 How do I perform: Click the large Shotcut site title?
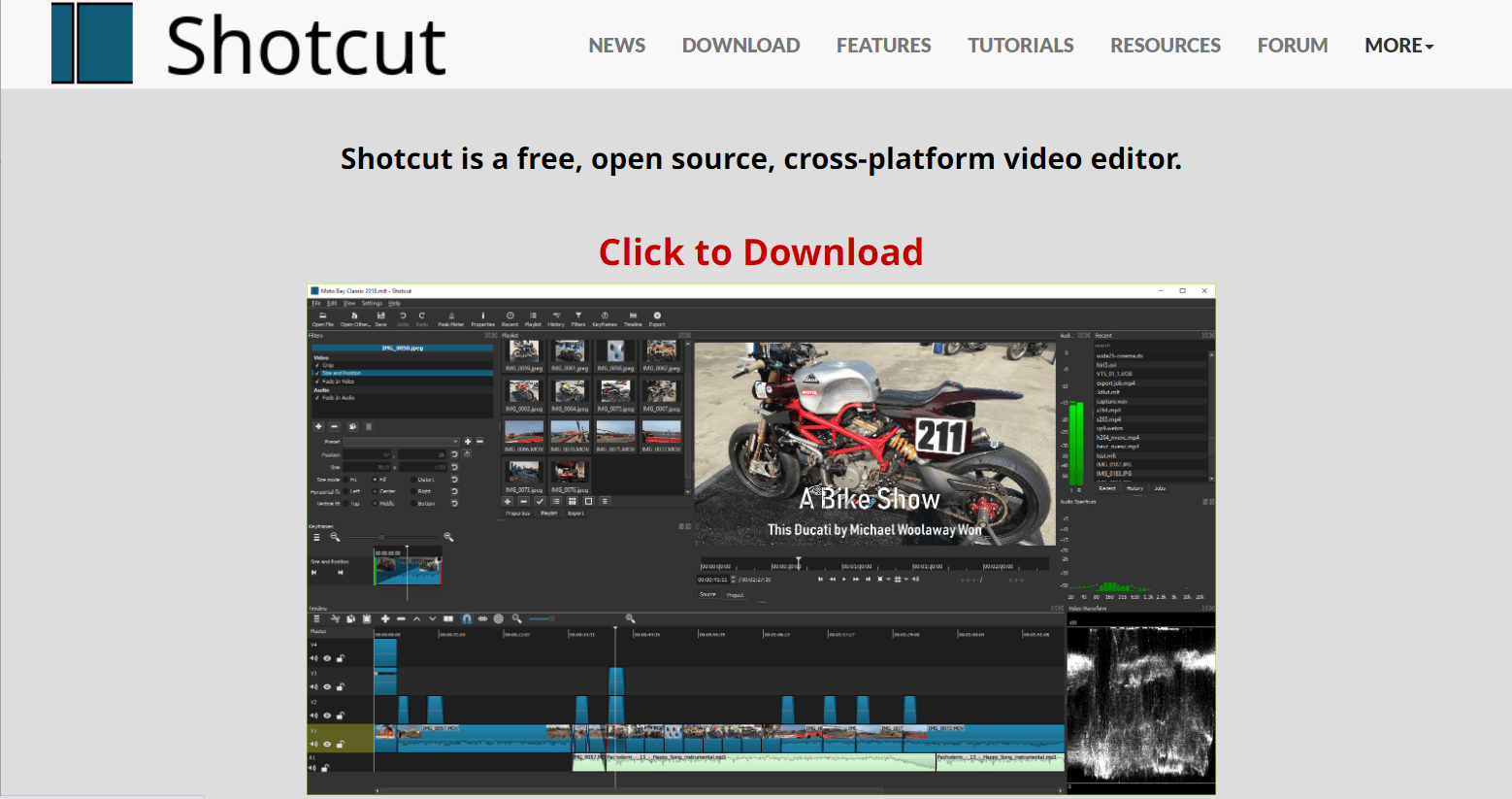(x=307, y=45)
